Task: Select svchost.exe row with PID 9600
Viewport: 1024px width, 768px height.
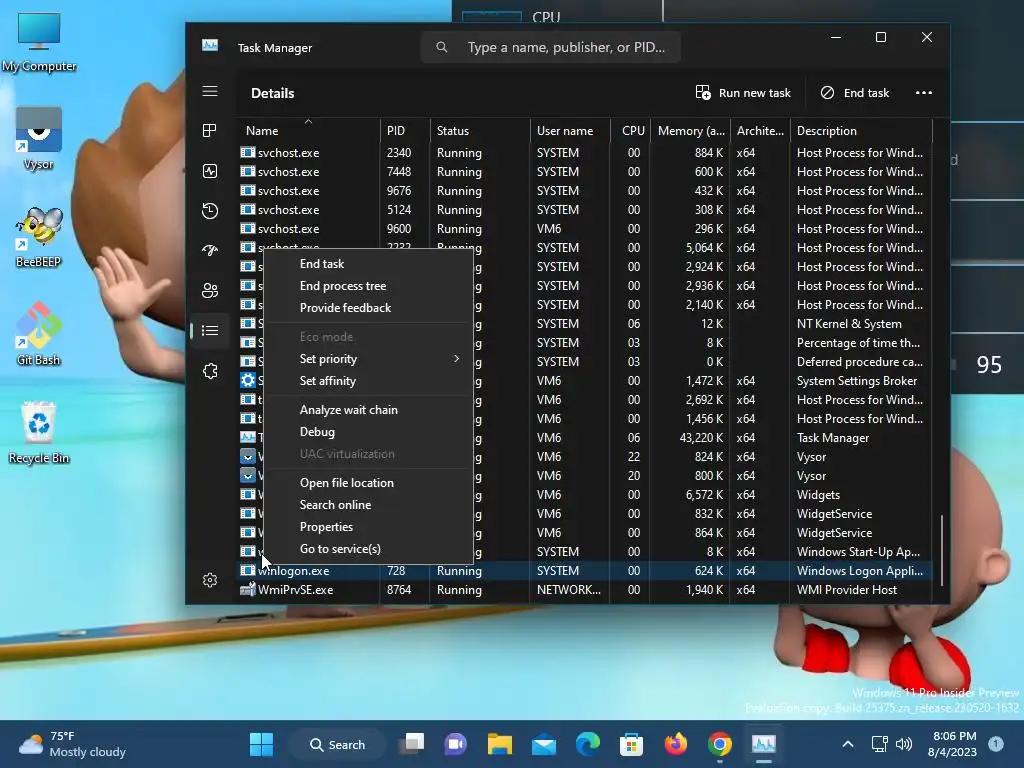Action: pos(585,229)
